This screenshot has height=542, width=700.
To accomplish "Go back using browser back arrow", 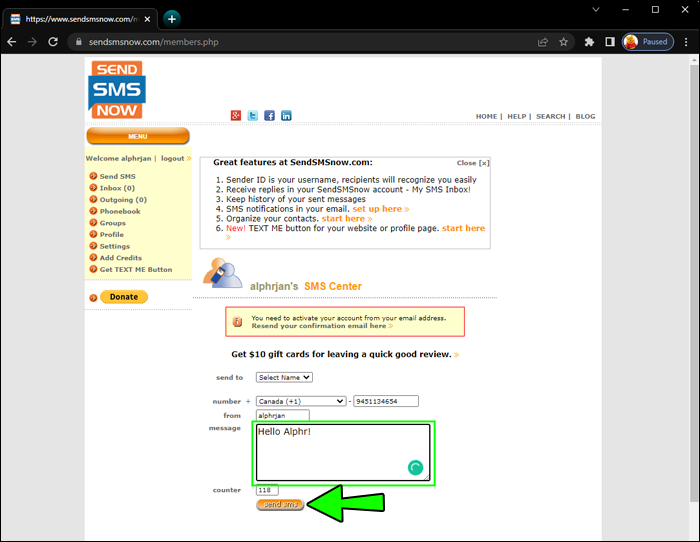I will [x=12, y=42].
